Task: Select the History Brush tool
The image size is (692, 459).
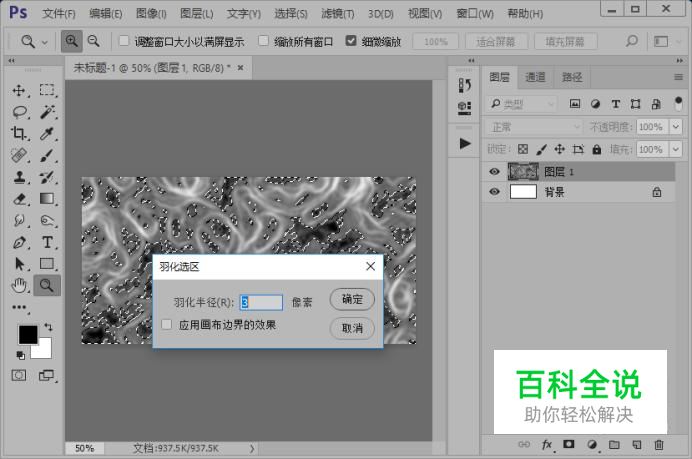Action: (x=47, y=177)
